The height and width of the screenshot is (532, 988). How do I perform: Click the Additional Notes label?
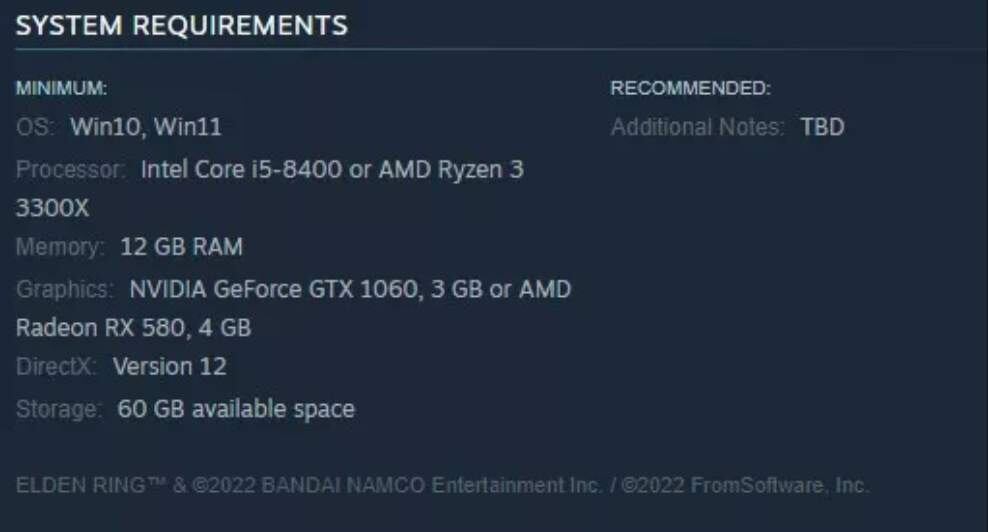(697, 128)
